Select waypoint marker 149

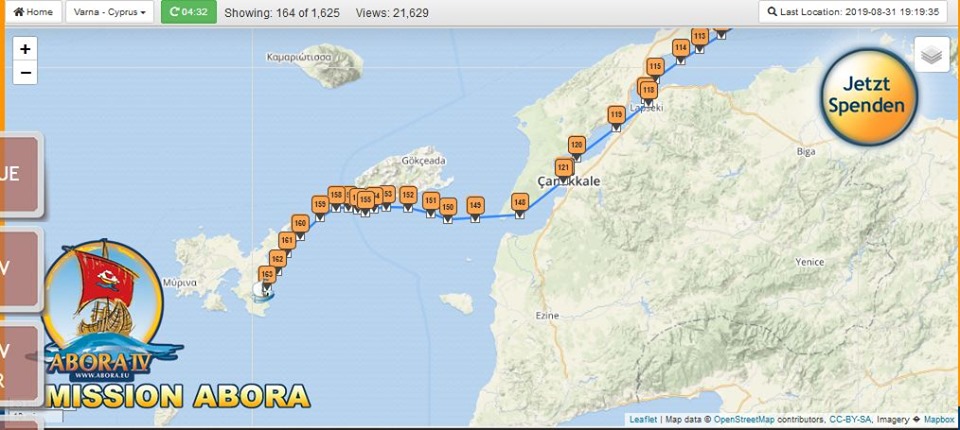(x=475, y=206)
